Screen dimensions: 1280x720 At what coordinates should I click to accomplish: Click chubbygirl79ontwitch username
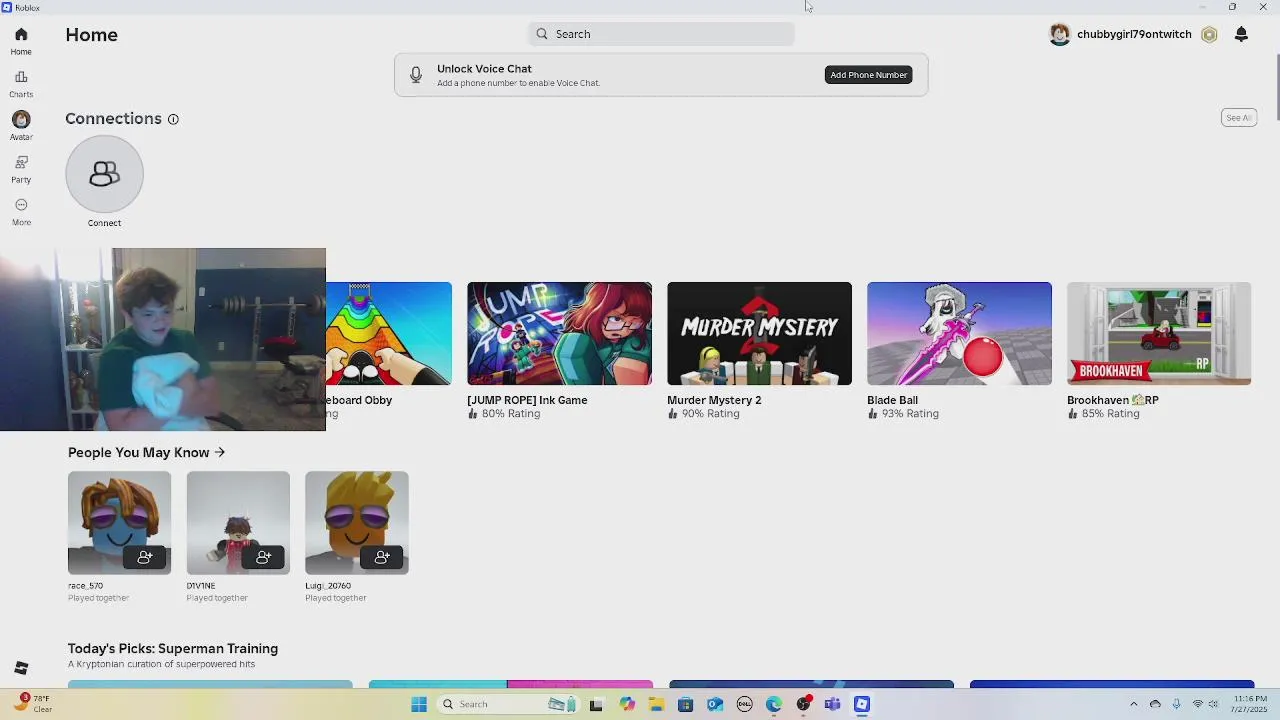point(1134,34)
